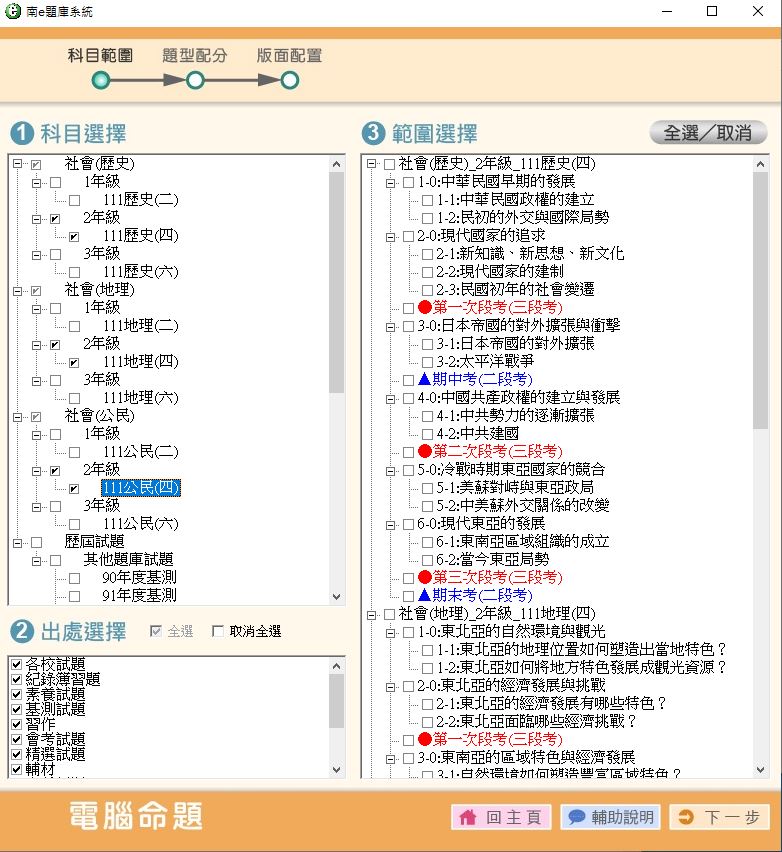
Task: Click the red circle icon beside 第三次段考(三段考)
Action: coord(425,577)
